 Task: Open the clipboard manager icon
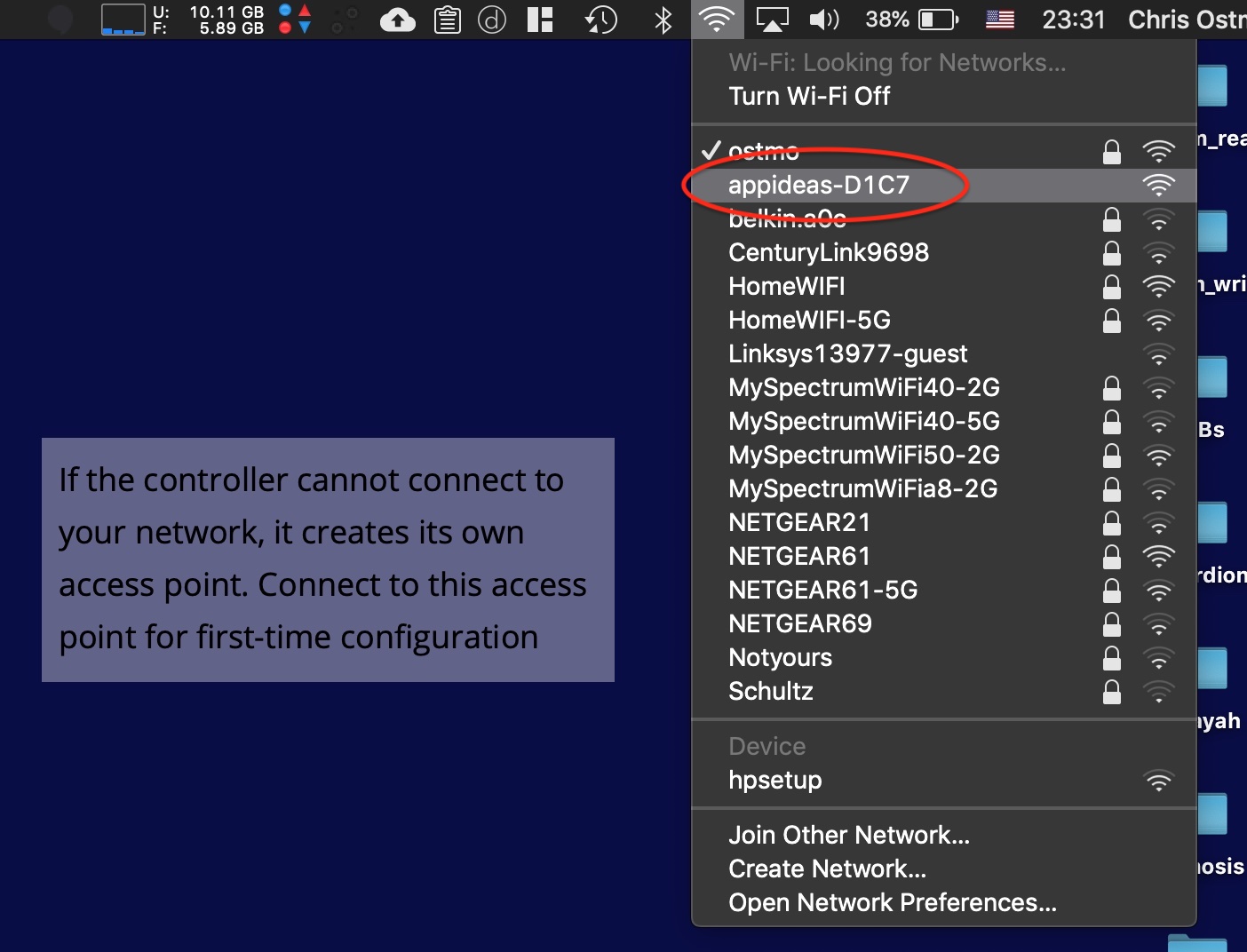point(448,20)
